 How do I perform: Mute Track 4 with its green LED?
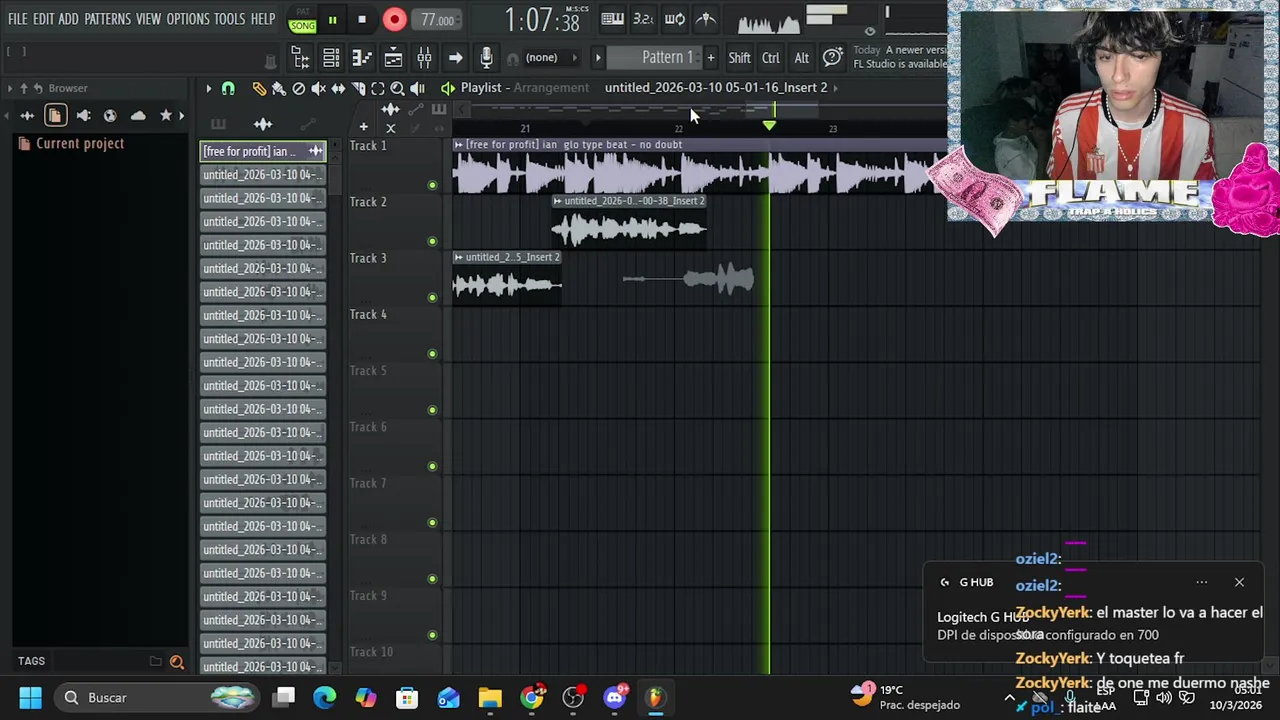coord(432,353)
